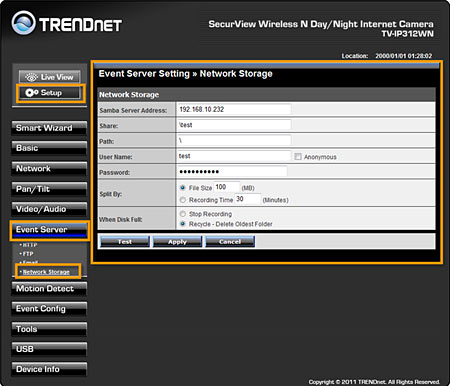Select the File Size split option
Viewport: 450px width, 386px height.
pos(182,188)
